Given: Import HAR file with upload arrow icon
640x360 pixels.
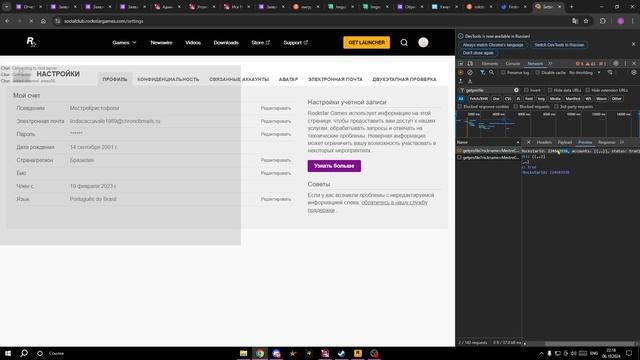Looking at the screenshot, I should click(x=461, y=82).
